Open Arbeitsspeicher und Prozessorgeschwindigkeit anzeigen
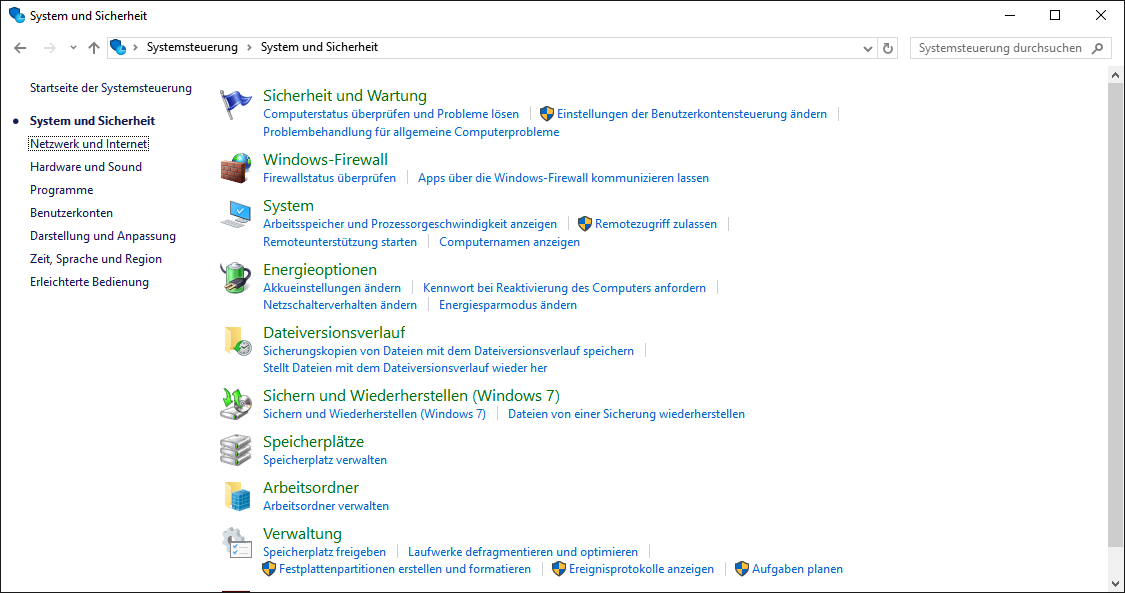The width and height of the screenshot is (1125, 593). [410, 224]
